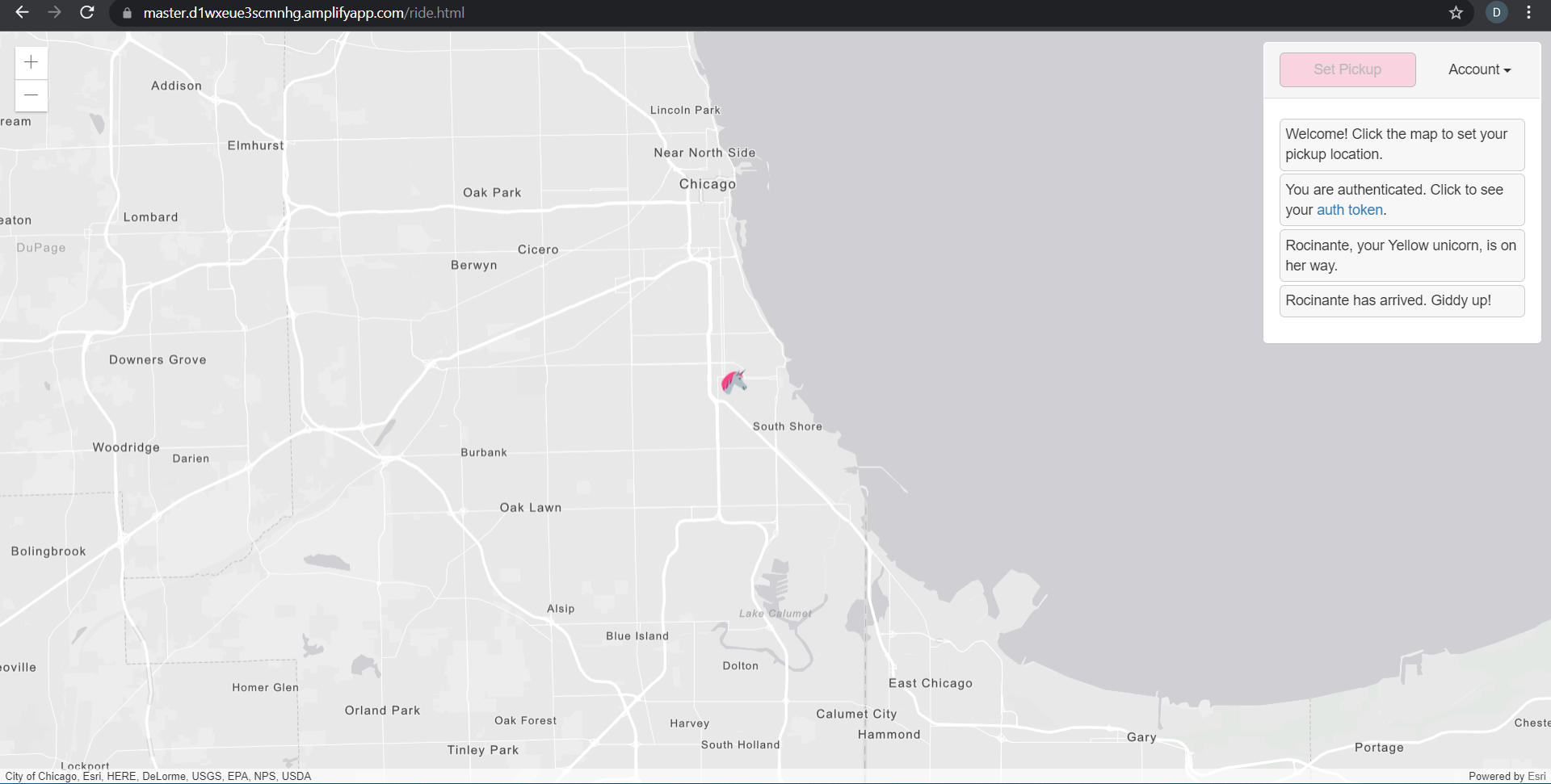Click the Elmhurst map label
Viewport: 1551px width, 784px height.
256,145
